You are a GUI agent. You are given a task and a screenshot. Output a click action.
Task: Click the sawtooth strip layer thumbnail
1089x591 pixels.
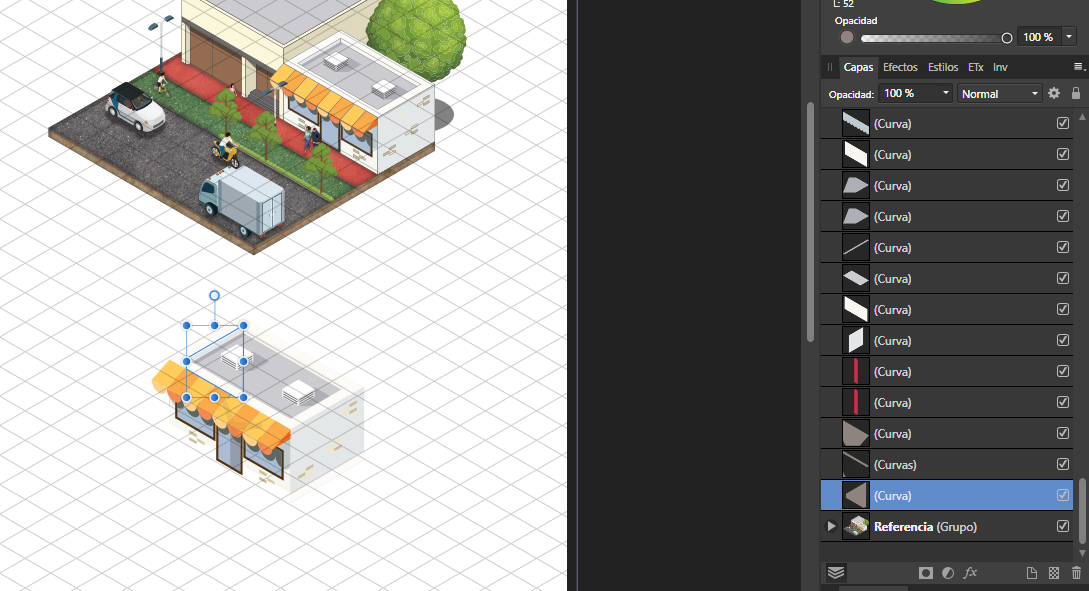click(x=856, y=124)
